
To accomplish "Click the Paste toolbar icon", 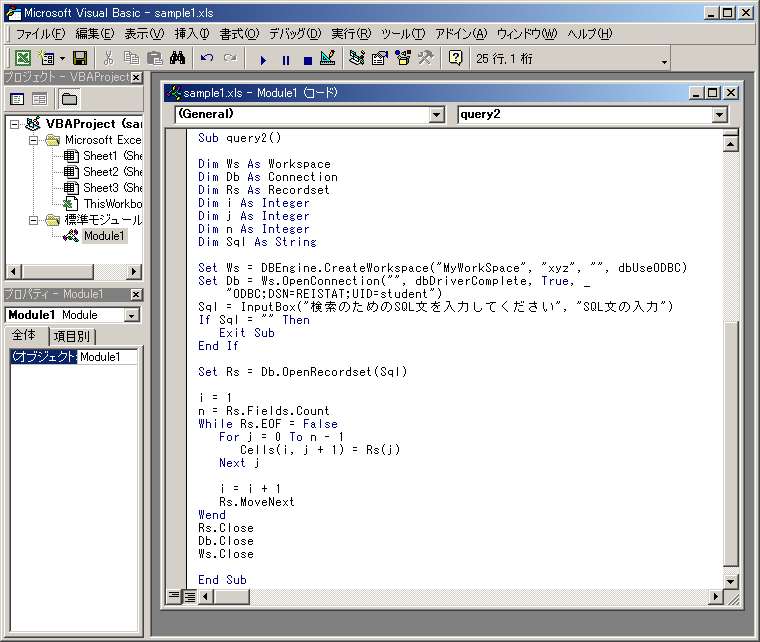I will (x=155, y=59).
